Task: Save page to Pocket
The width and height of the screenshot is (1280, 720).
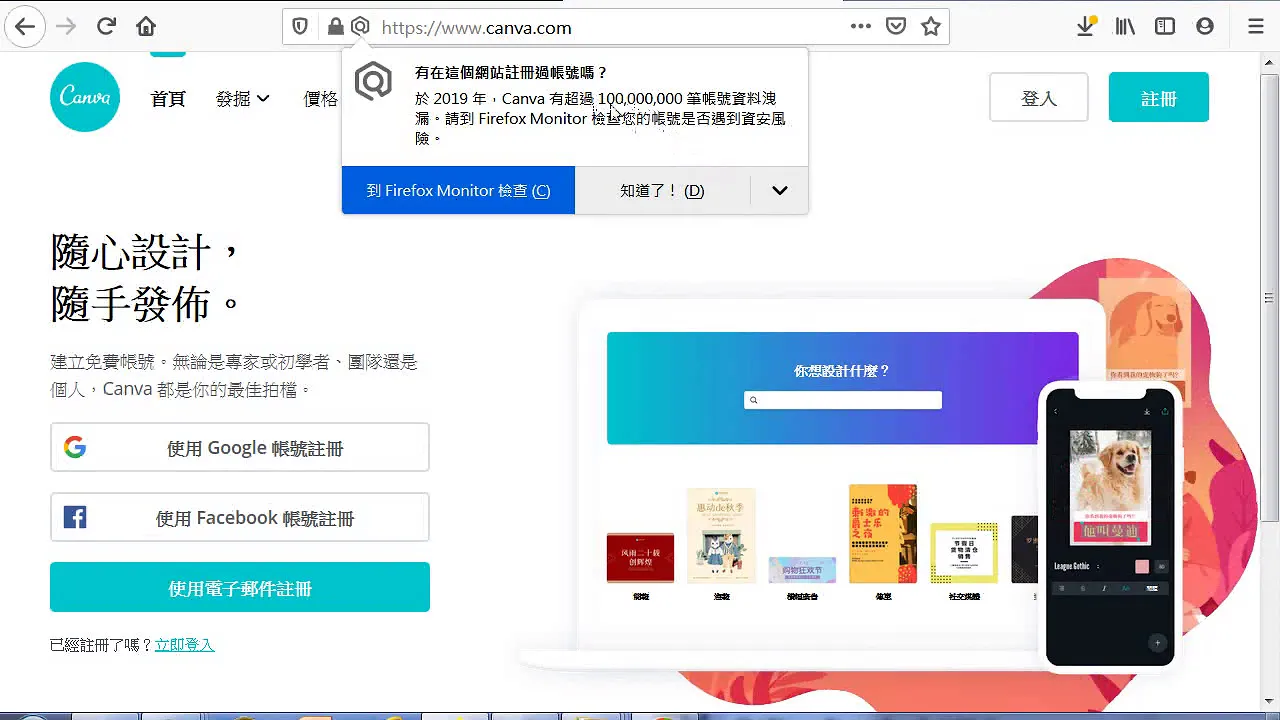Action: 896,27
